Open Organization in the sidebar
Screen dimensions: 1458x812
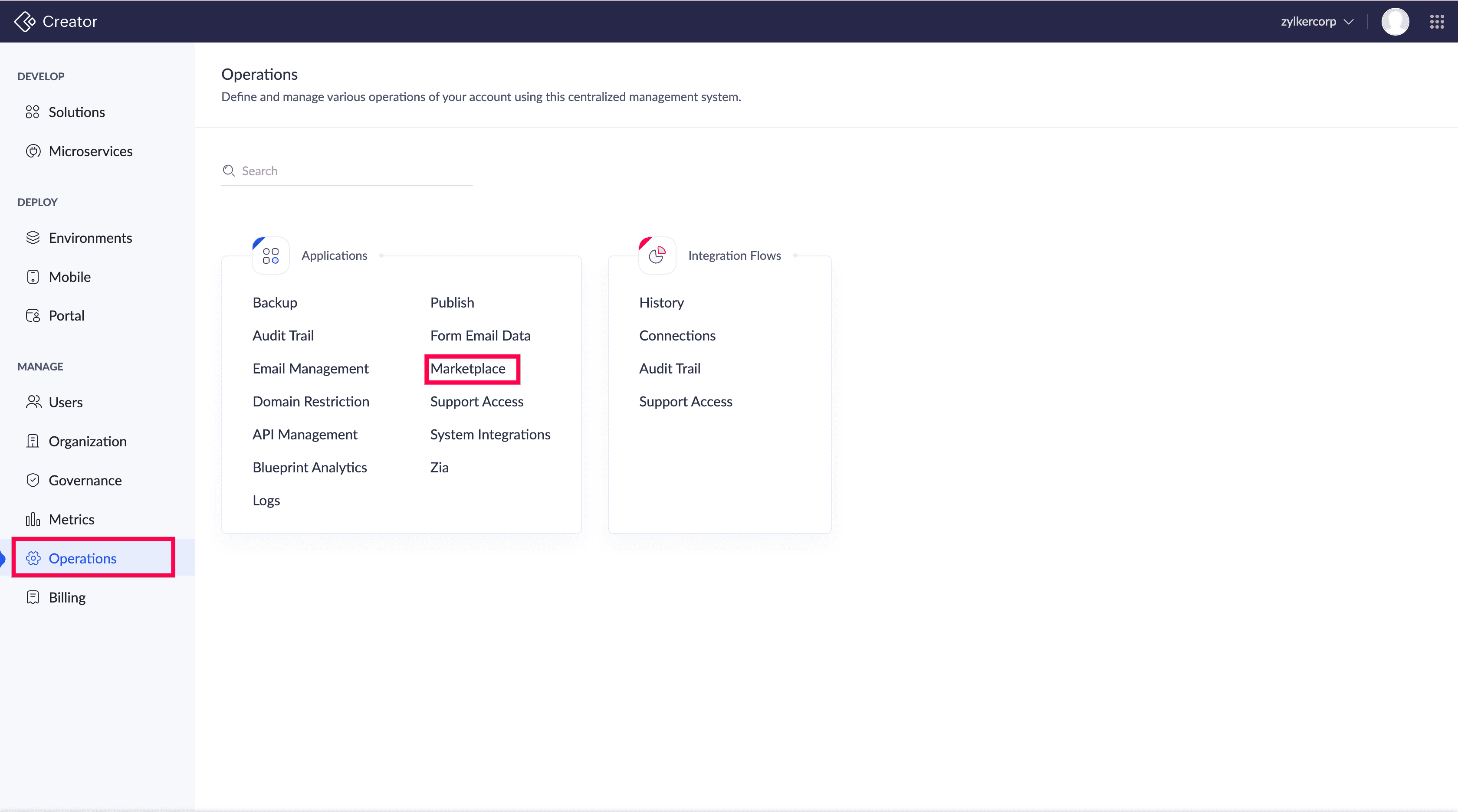click(x=87, y=442)
